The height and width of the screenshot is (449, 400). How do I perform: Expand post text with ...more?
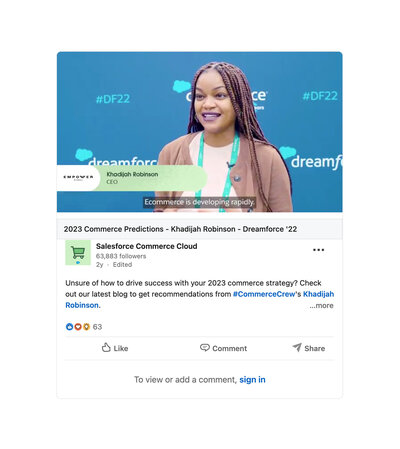pyautogui.click(x=321, y=306)
